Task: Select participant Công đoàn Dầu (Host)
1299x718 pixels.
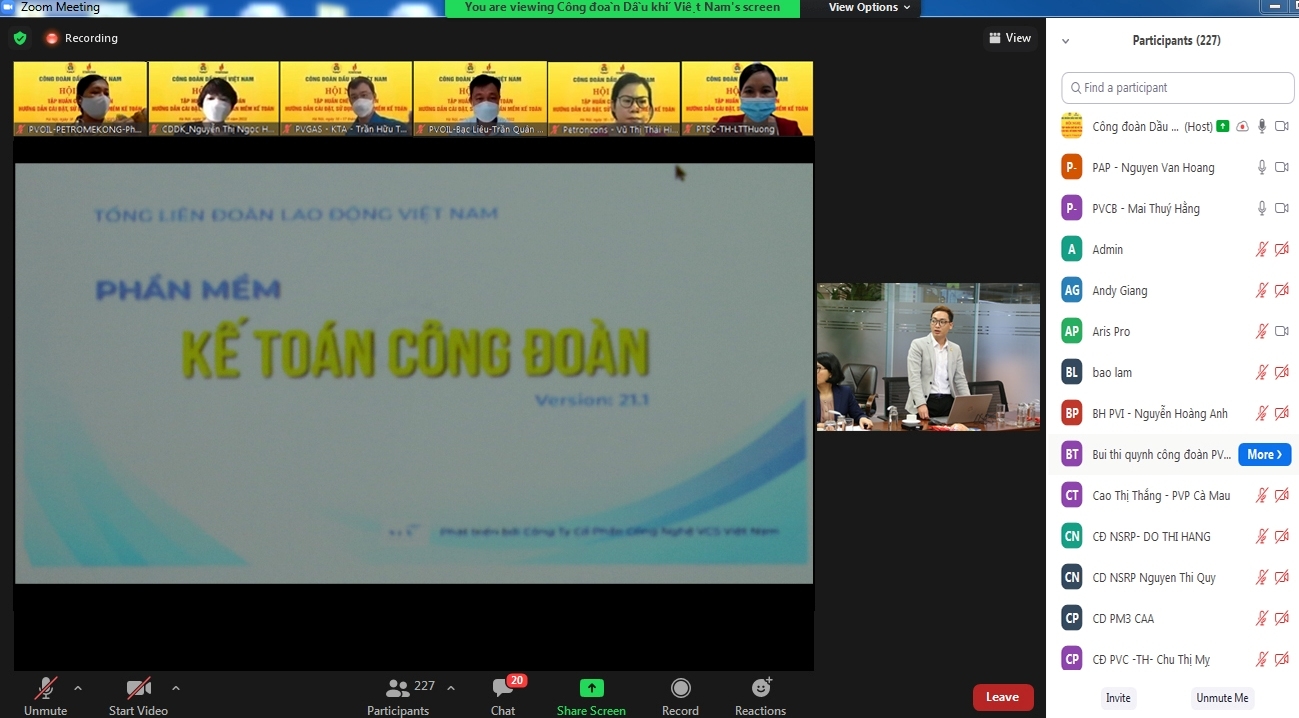Action: point(1172,127)
